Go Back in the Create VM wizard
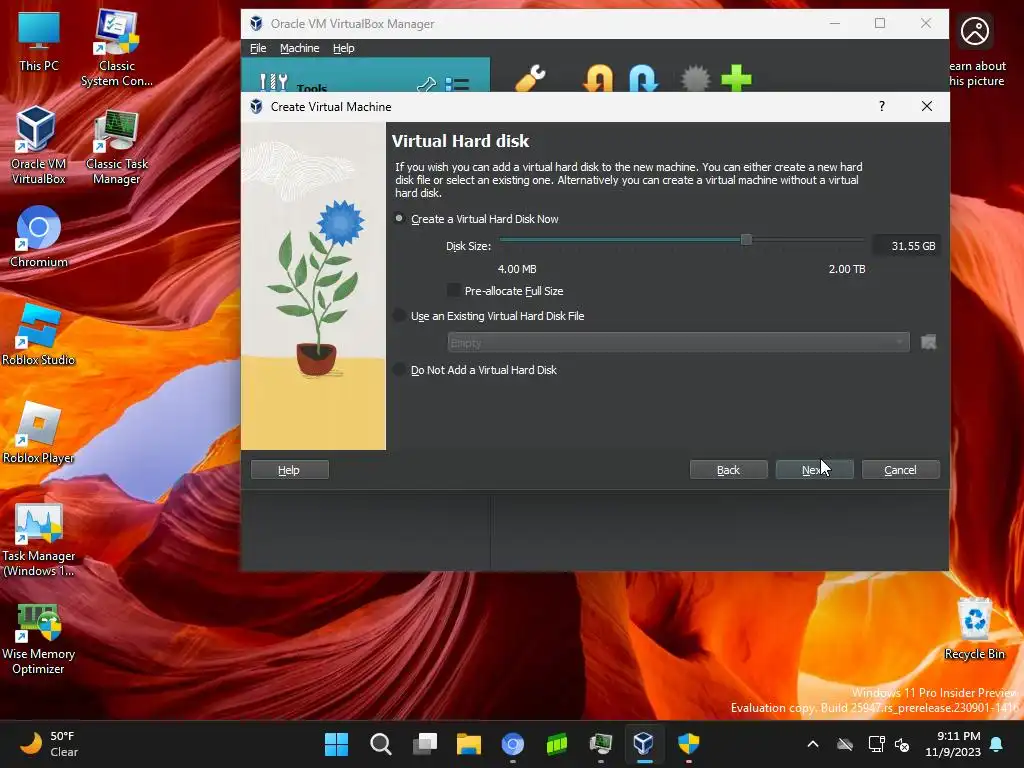 click(x=728, y=470)
